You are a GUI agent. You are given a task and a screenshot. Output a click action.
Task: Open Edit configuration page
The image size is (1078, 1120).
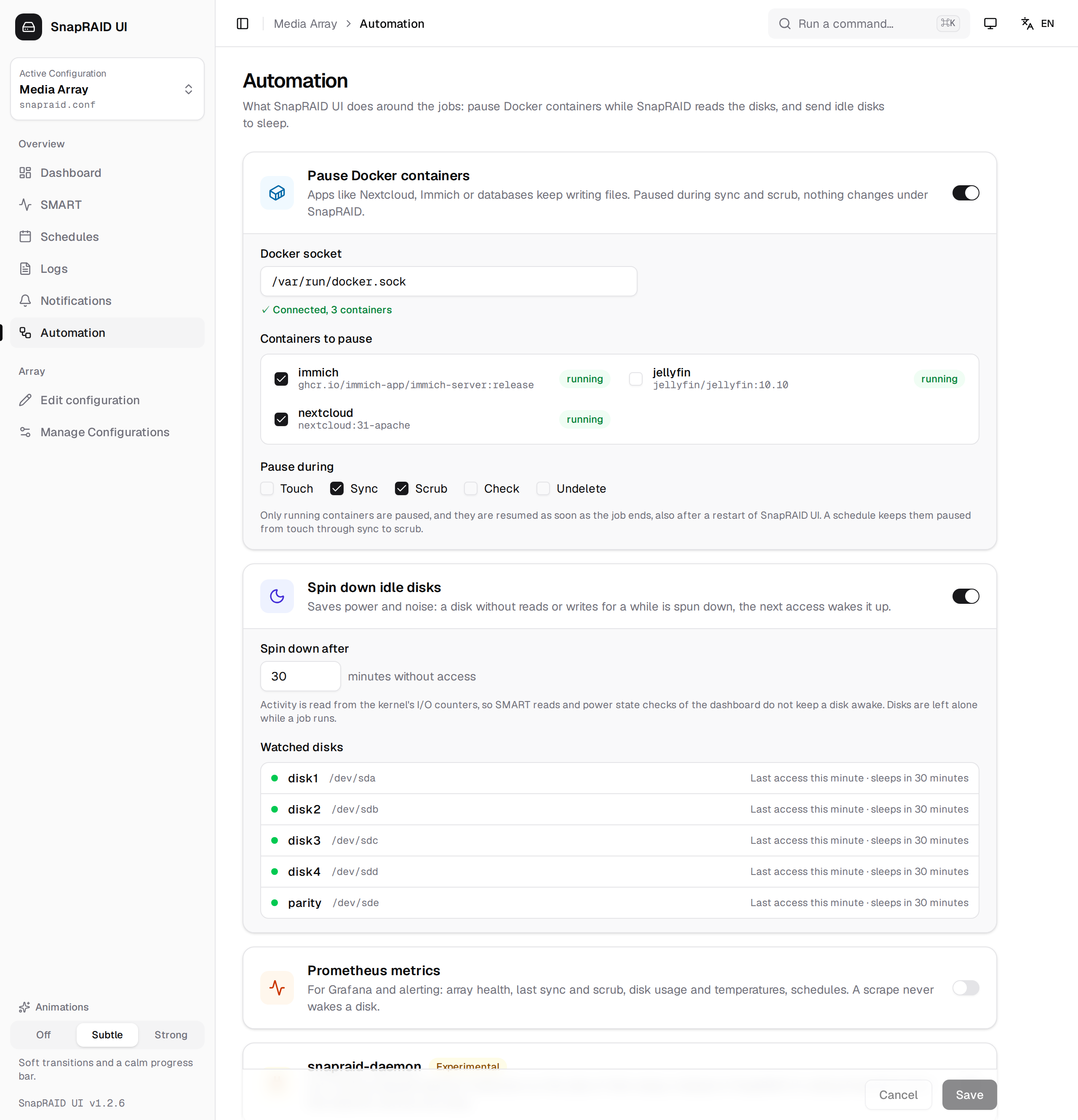coord(107,400)
